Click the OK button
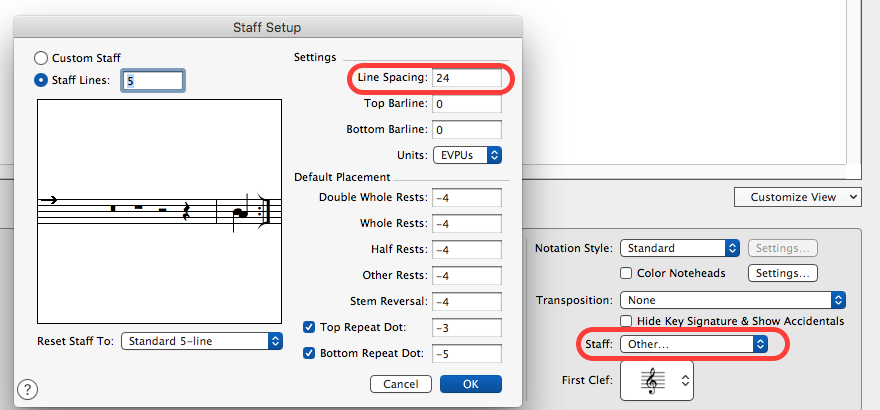880x410 pixels. (x=470, y=384)
